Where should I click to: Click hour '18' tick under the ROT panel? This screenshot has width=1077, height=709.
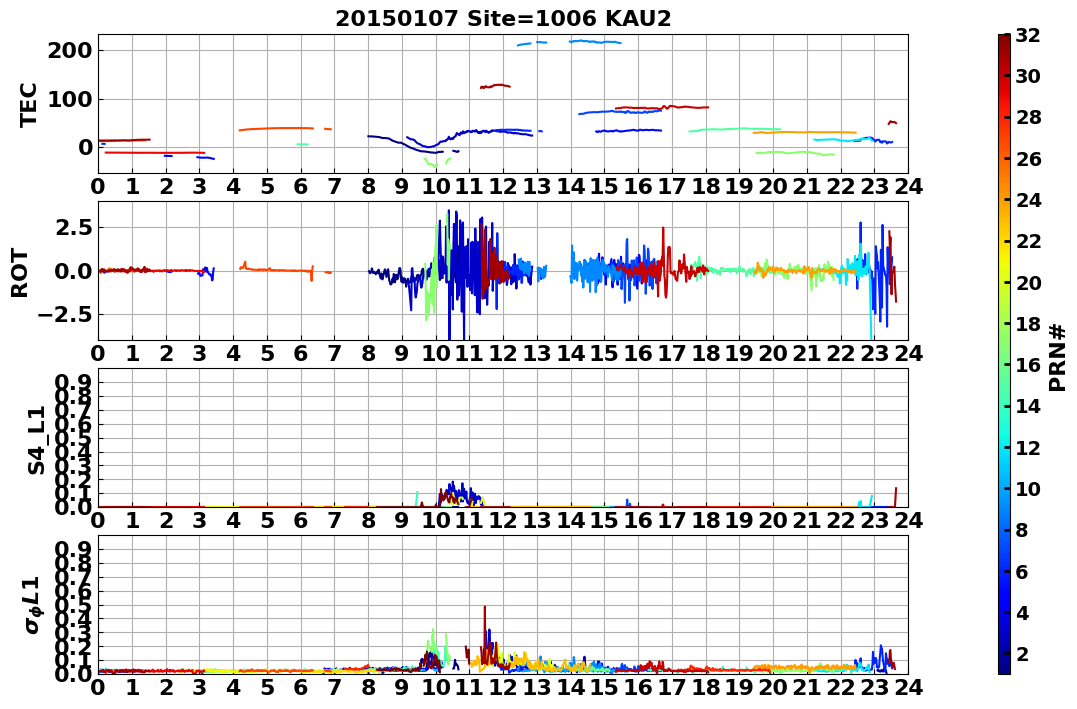coord(706,353)
